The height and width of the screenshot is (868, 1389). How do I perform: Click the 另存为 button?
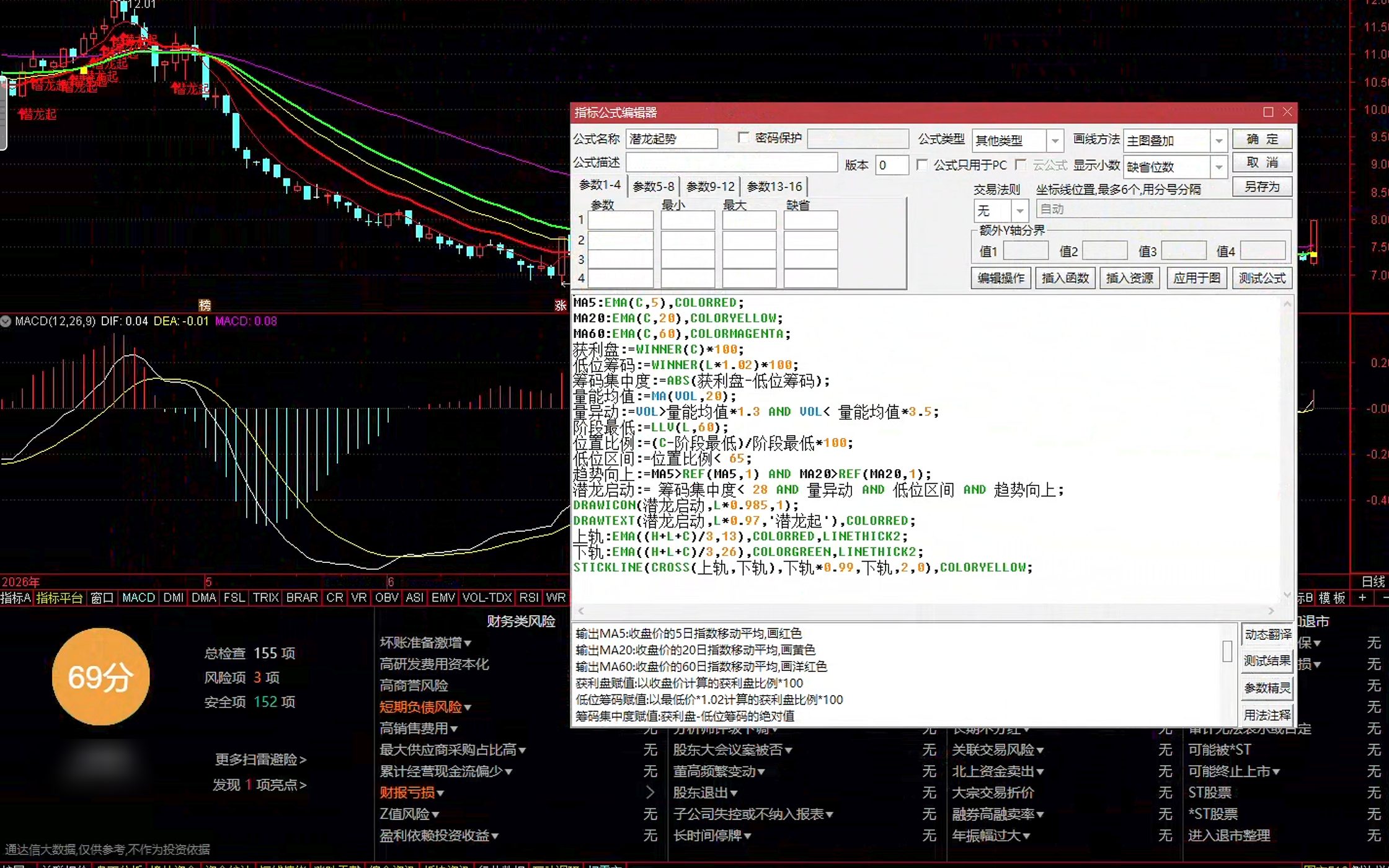[1263, 187]
